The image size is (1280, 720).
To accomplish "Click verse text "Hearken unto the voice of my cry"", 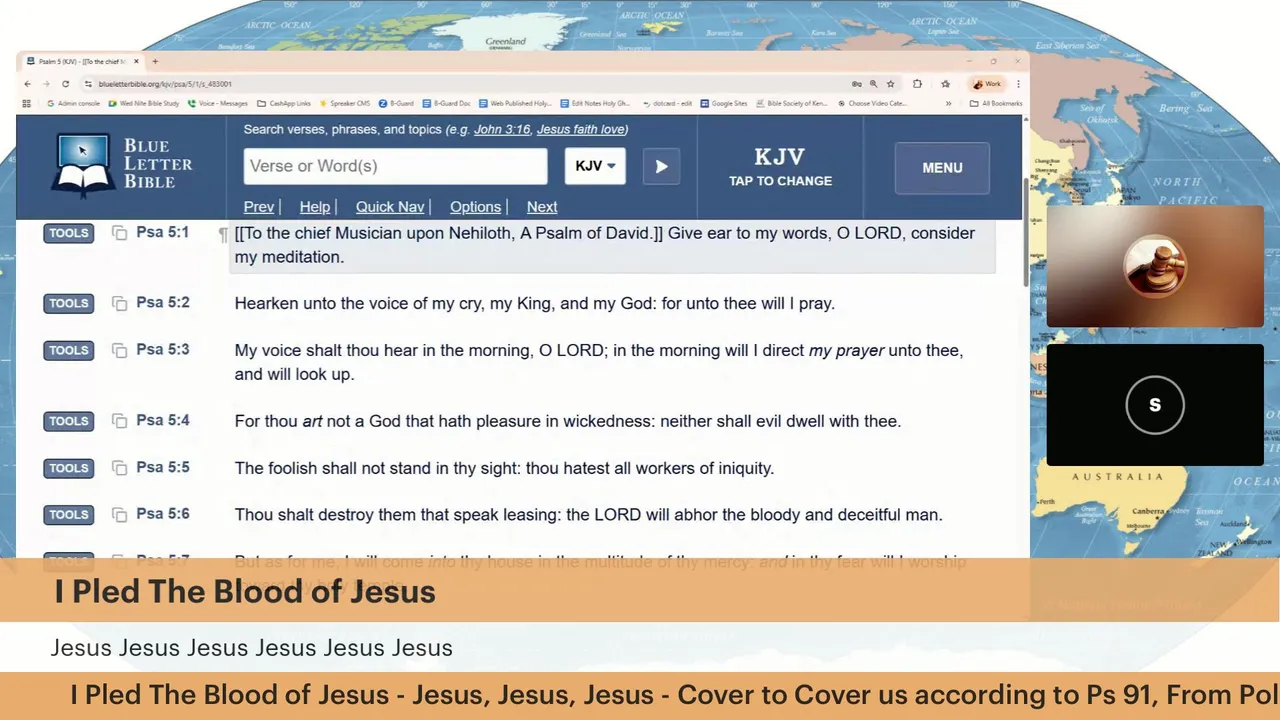I will 360,303.
